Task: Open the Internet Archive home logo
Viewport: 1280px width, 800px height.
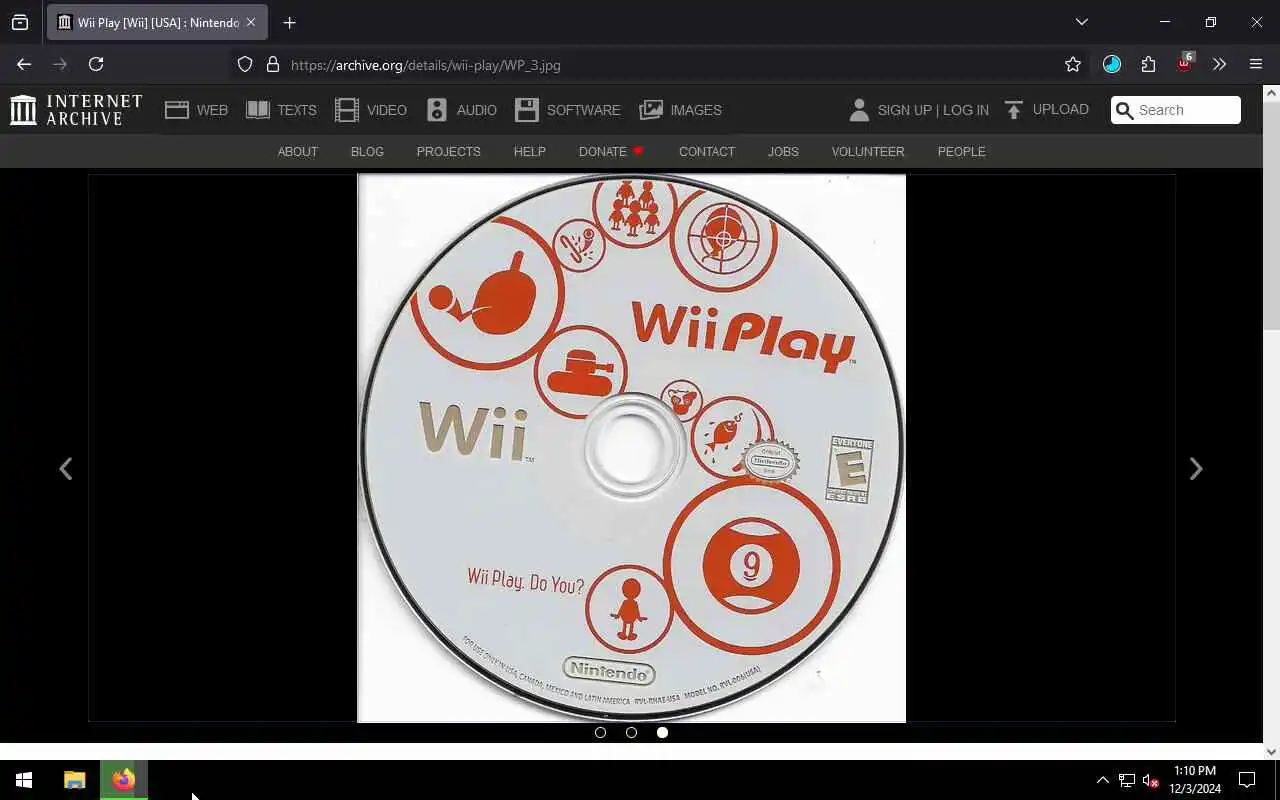Action: click(x=76, y=110)
